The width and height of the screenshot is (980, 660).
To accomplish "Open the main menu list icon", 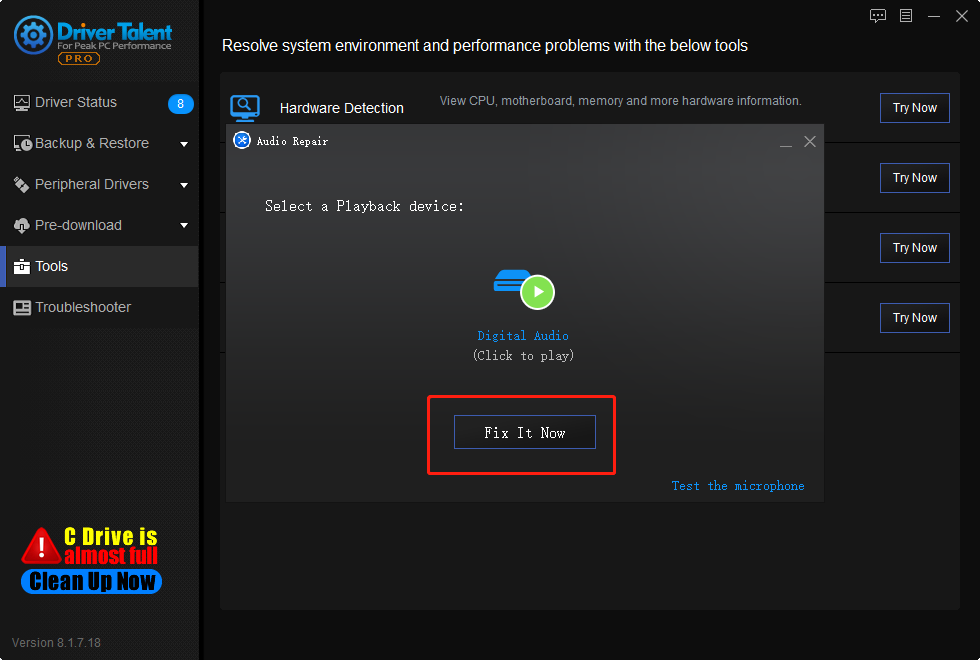I will point(906,16).
